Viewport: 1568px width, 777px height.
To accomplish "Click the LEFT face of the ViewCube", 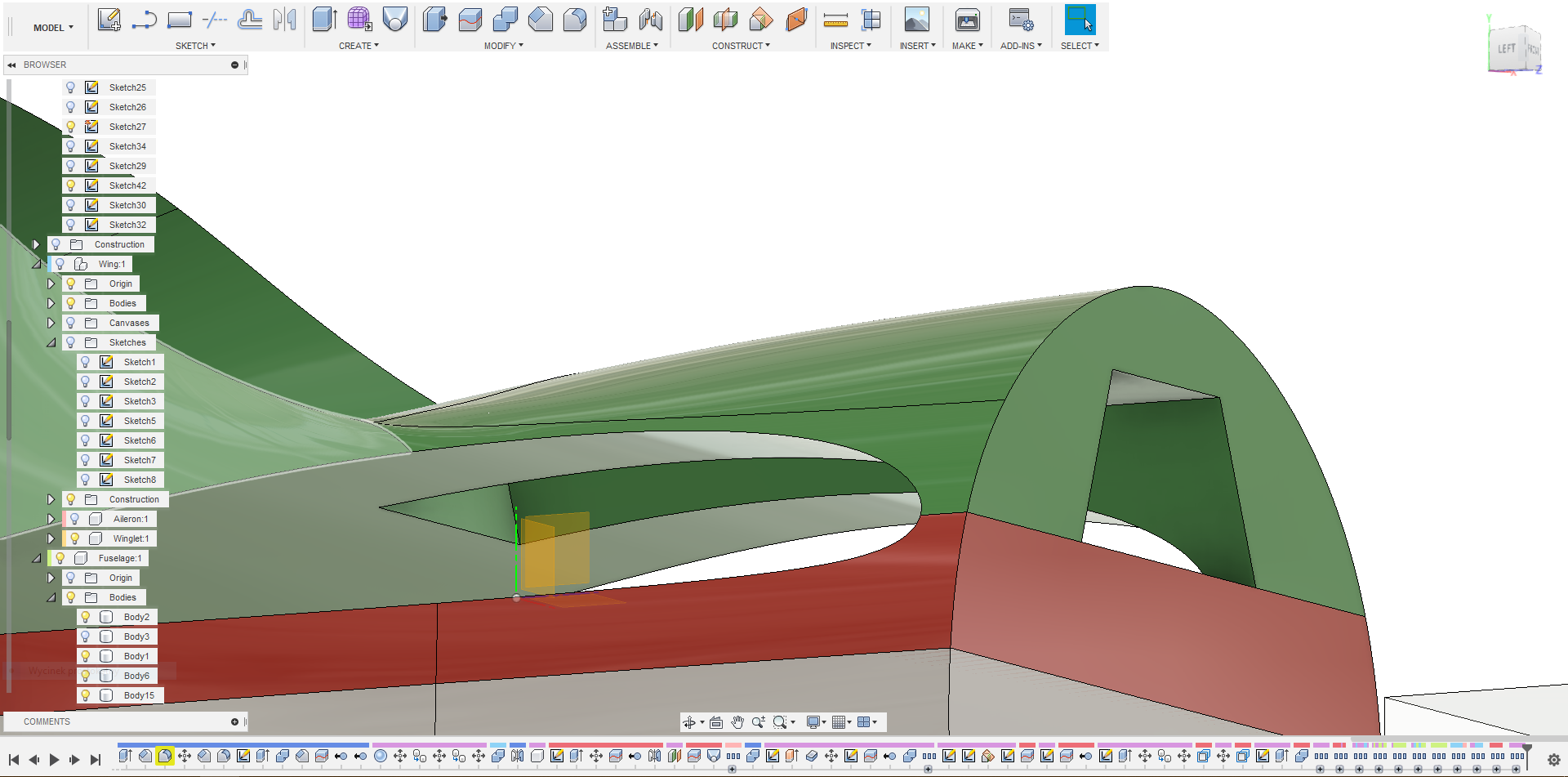I will tap(1507, 49).
